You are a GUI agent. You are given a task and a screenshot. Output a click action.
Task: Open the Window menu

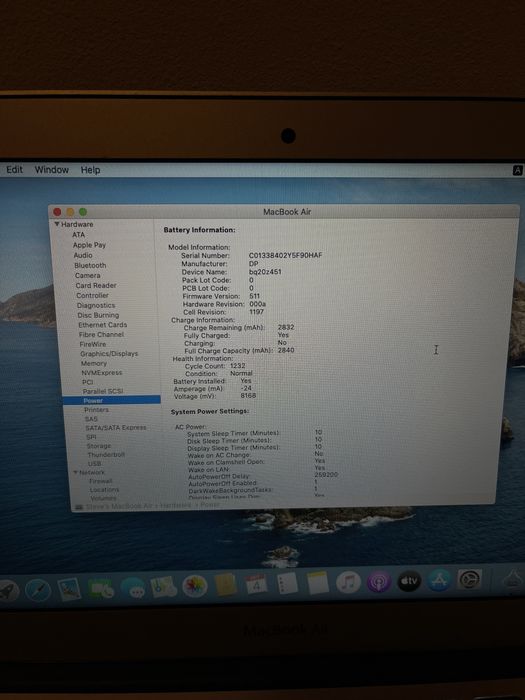tap(52, 170)
